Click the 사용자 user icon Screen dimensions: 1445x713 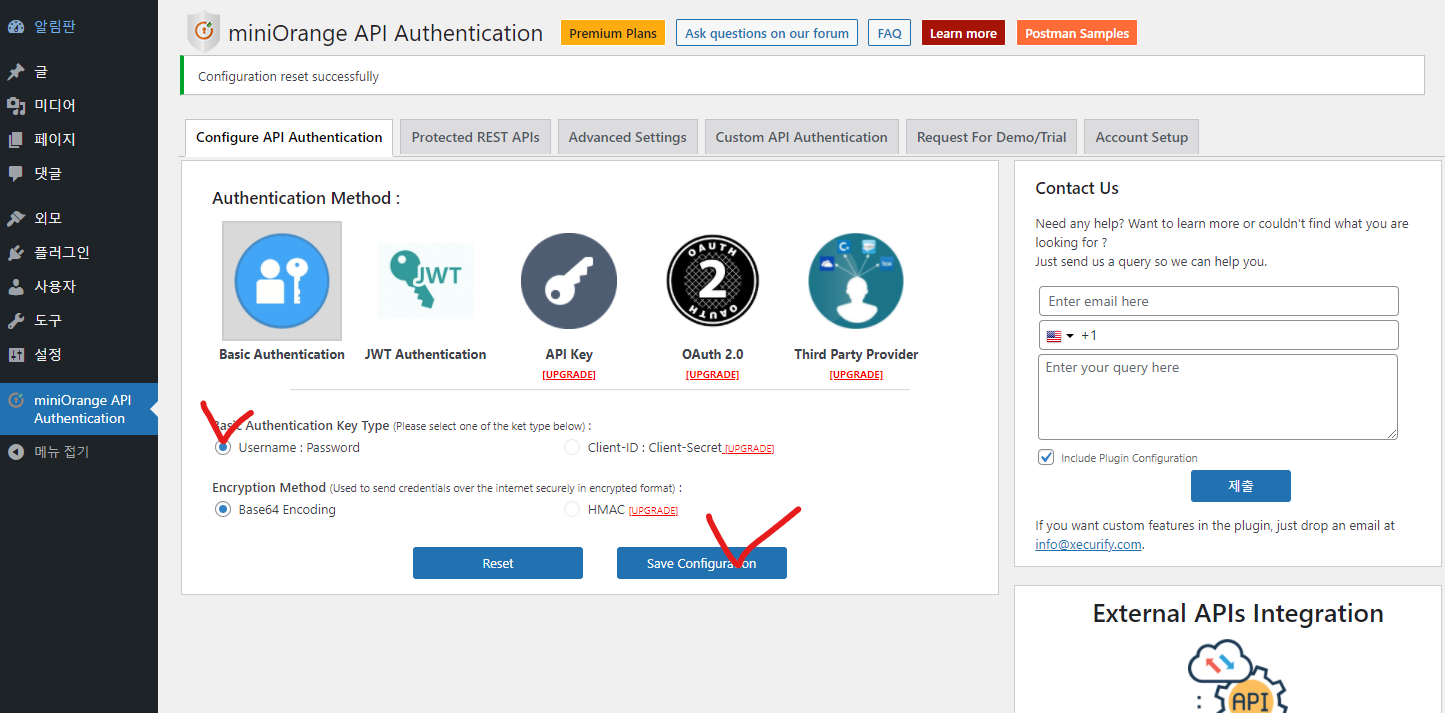(x=16, y=287)
